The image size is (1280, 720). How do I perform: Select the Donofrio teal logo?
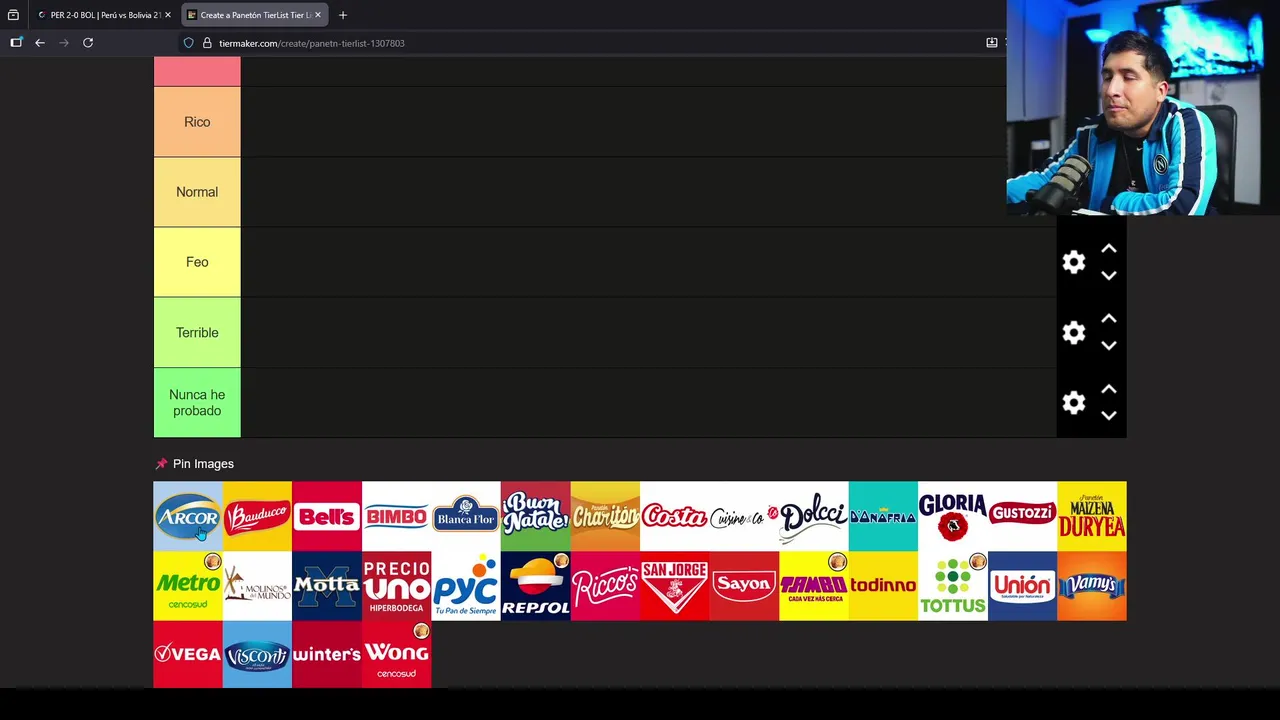tap(883, 516)
